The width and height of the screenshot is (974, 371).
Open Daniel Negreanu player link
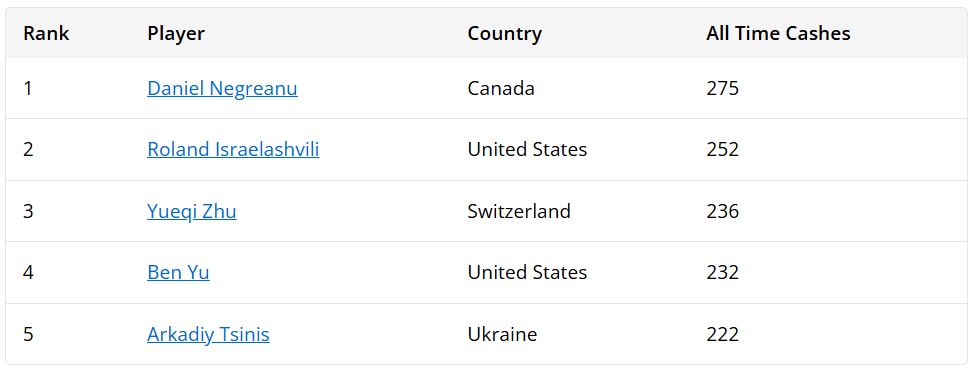click(222, 88)
